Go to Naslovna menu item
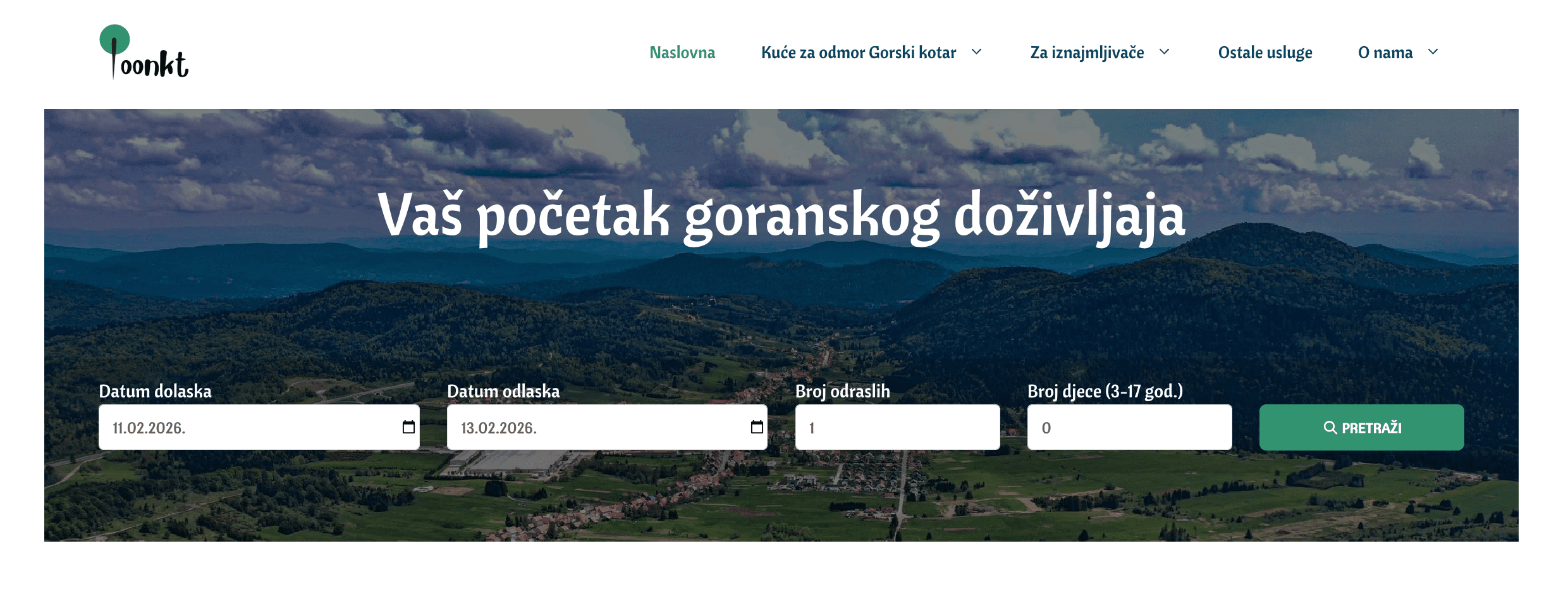 [682, 53]
